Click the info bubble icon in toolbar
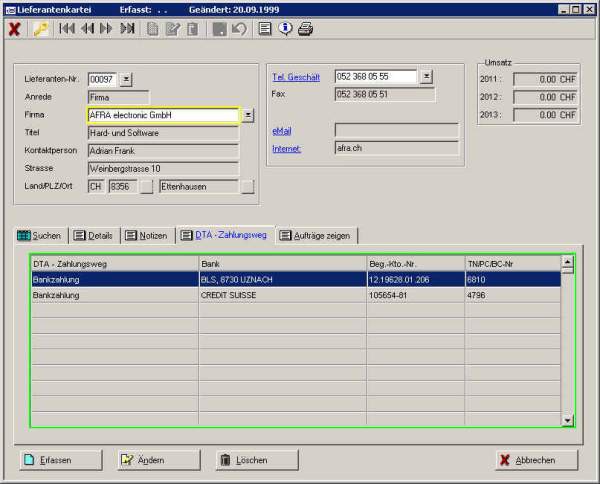 [x=286, y=29]
